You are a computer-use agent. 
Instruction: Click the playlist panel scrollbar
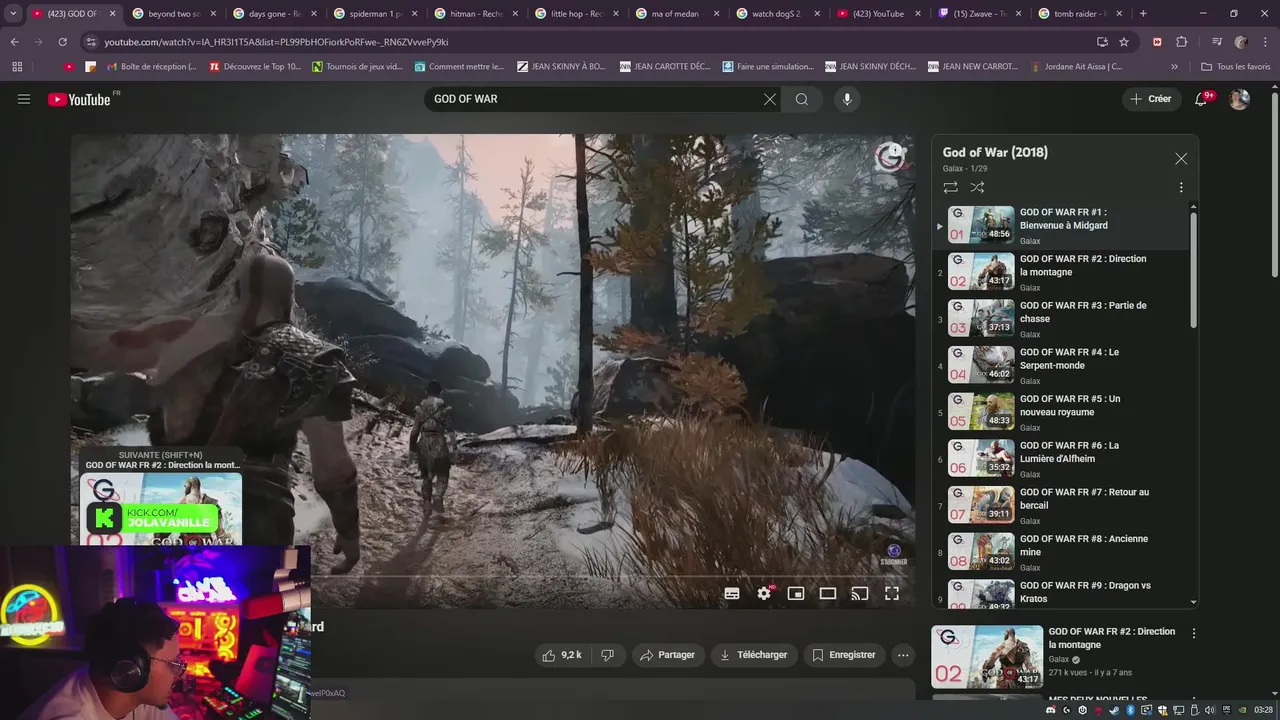click(x=1193, y=268)
